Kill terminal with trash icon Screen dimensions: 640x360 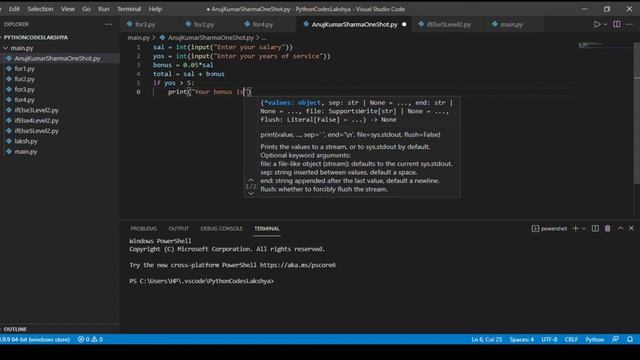[607, 229]
